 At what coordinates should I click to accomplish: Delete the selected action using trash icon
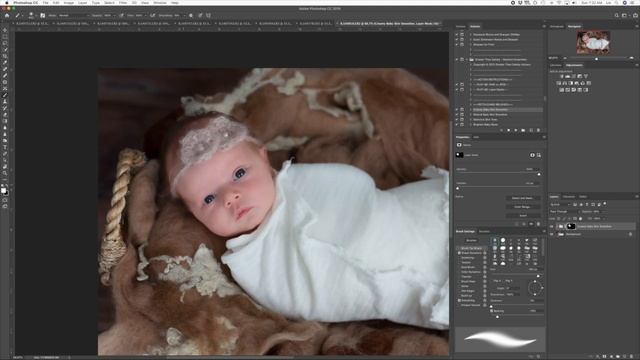pyautogui.click(x=538, y=130)
